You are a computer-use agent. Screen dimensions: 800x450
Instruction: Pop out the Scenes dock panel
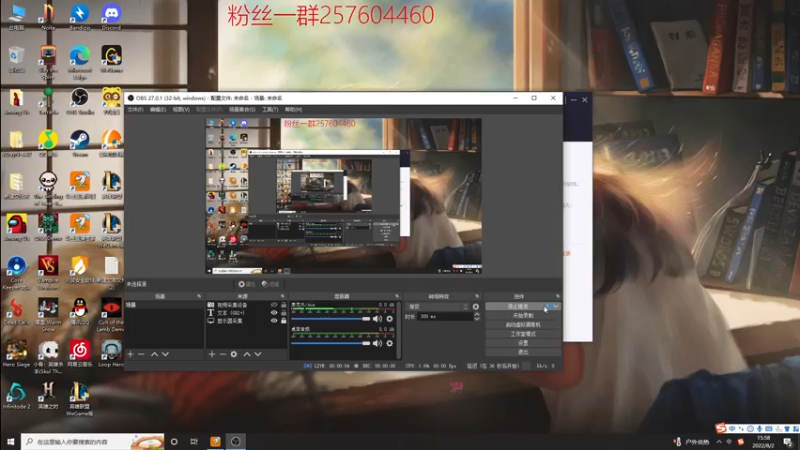199,296
